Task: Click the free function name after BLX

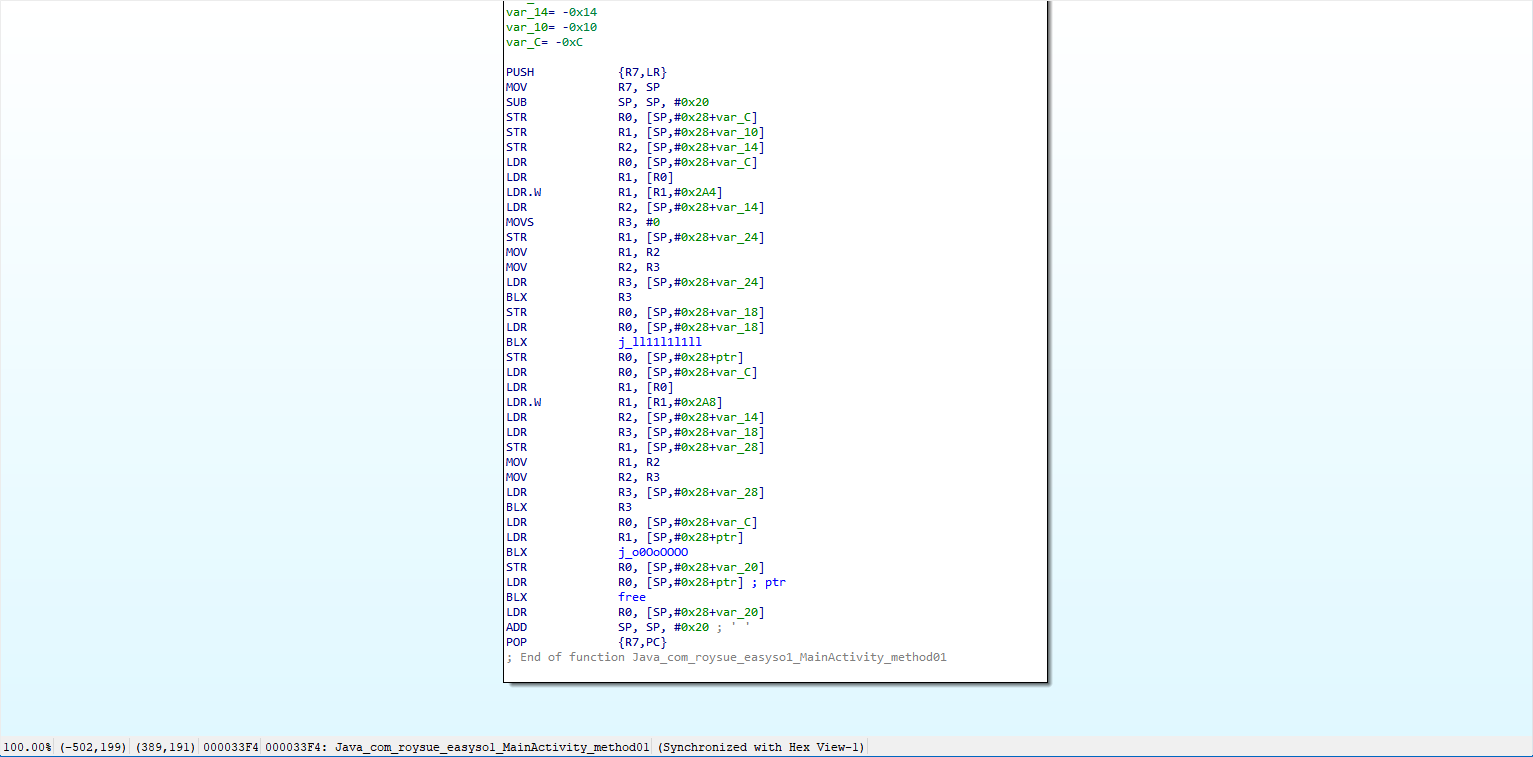Action: click(632, 597)
